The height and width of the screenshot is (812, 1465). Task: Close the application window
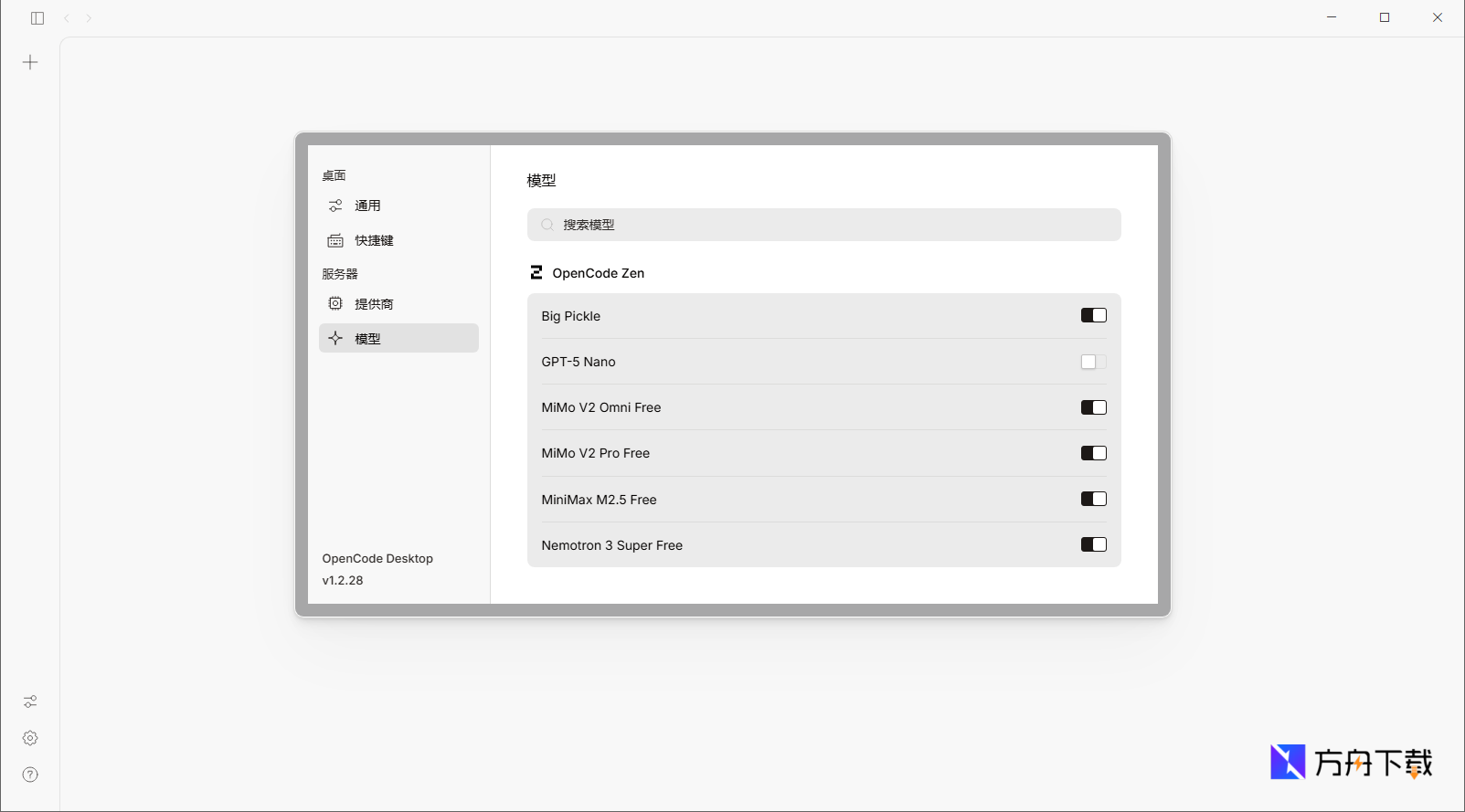point(1438,17)
